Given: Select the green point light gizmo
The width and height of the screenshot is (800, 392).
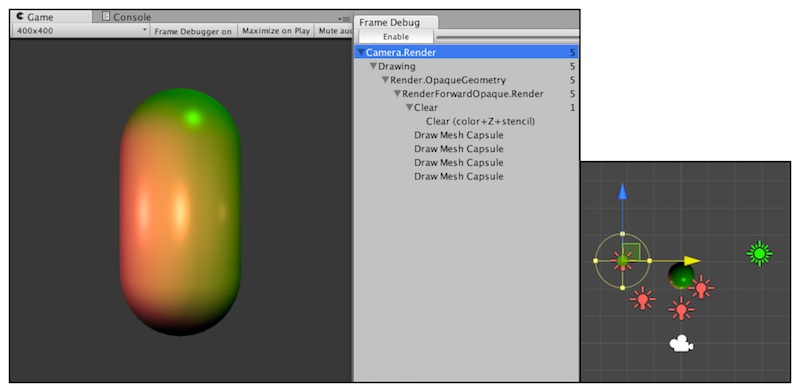Looking at the screenshot, I should (x=759, y=253).
